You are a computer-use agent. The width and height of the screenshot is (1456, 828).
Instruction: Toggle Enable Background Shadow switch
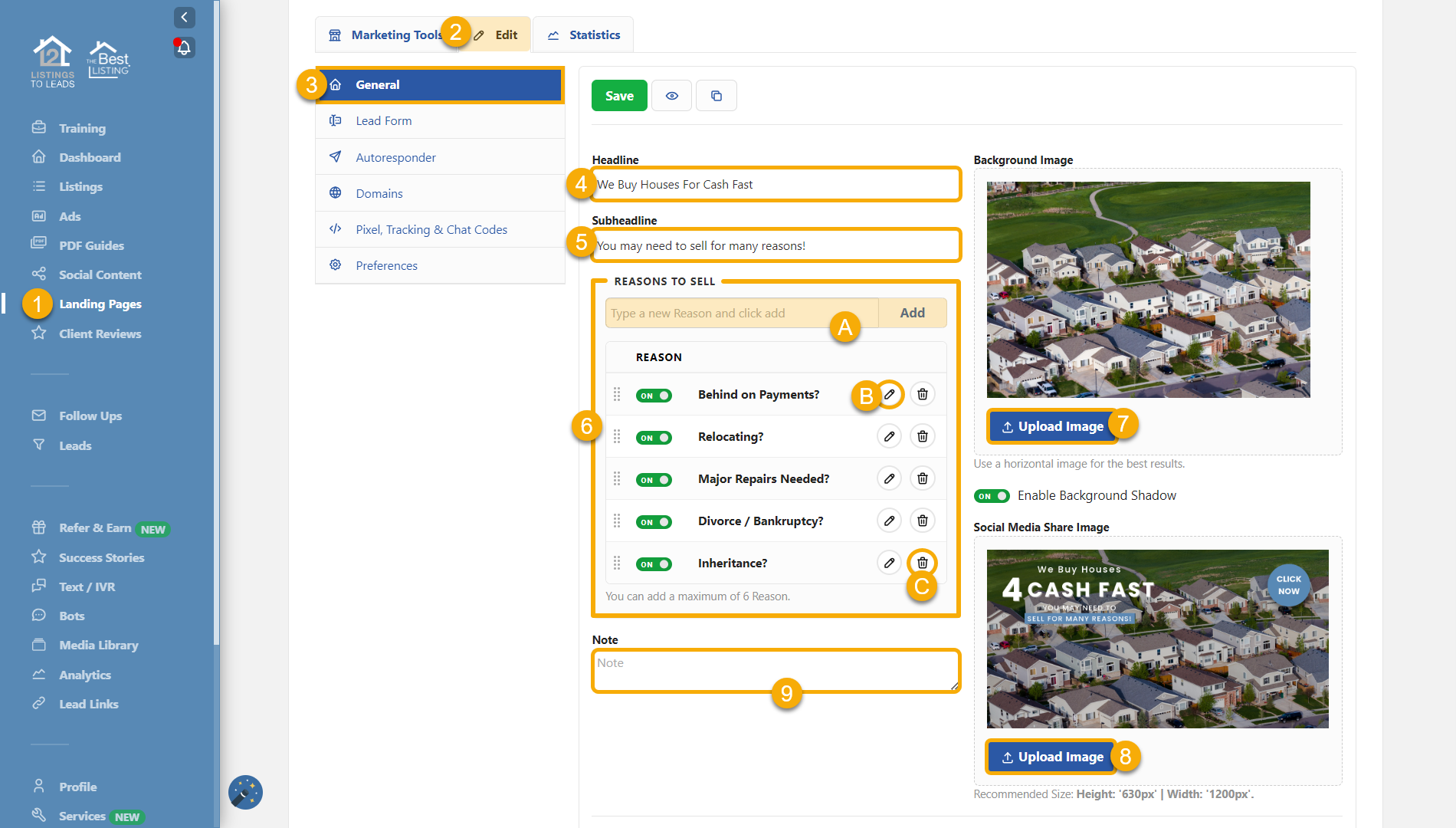click(x=992, y=496)
